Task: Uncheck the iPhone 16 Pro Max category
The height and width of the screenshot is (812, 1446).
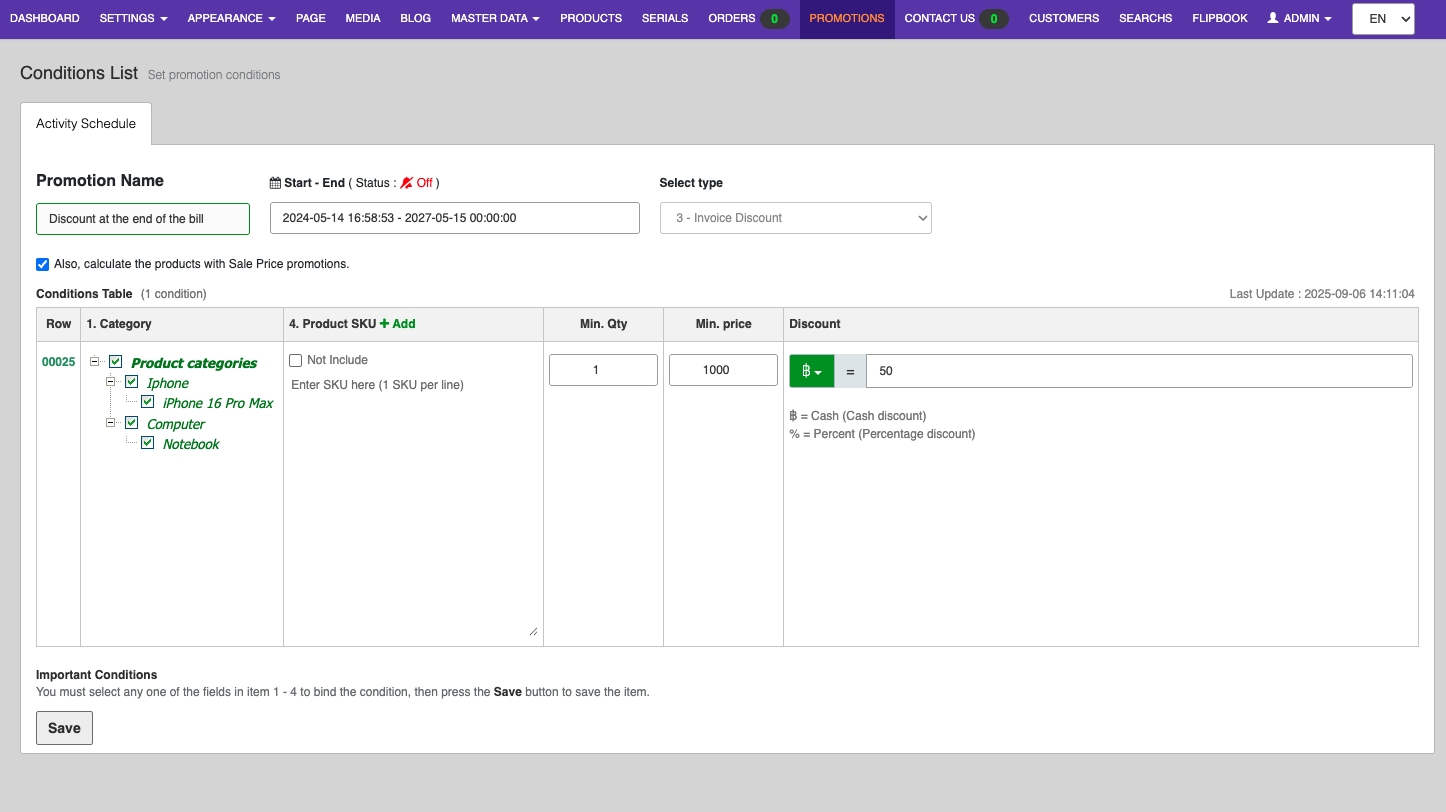Action: point(148,403)
